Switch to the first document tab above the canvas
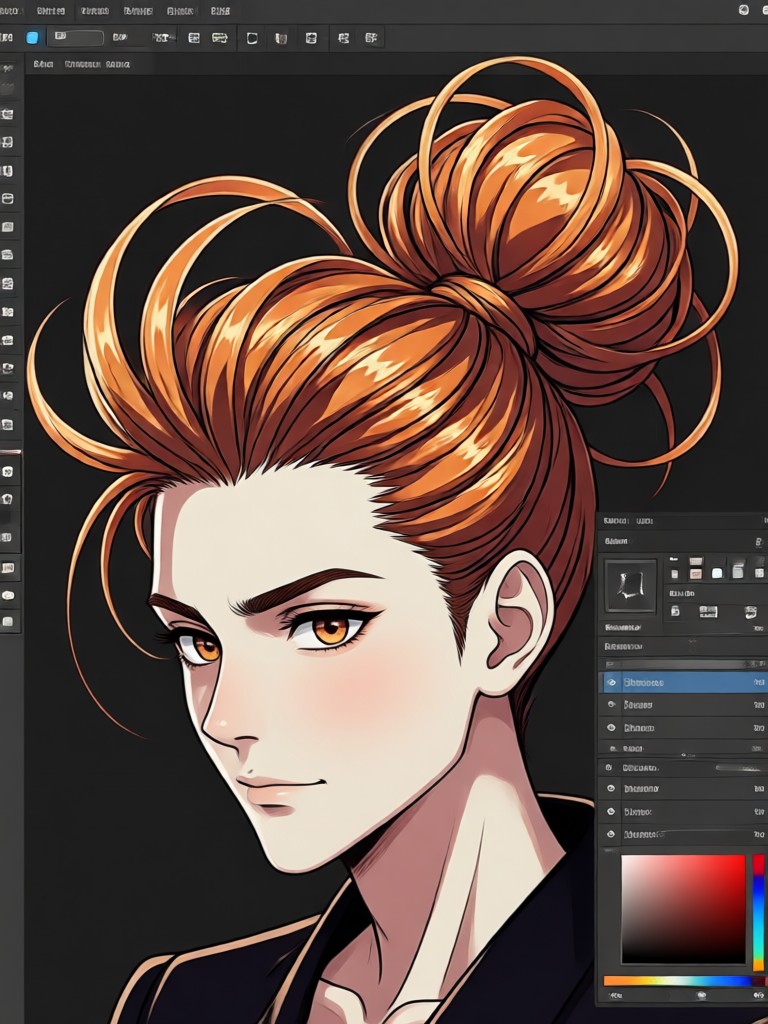This screenshot has width=768, height=1024. point(42,64)
